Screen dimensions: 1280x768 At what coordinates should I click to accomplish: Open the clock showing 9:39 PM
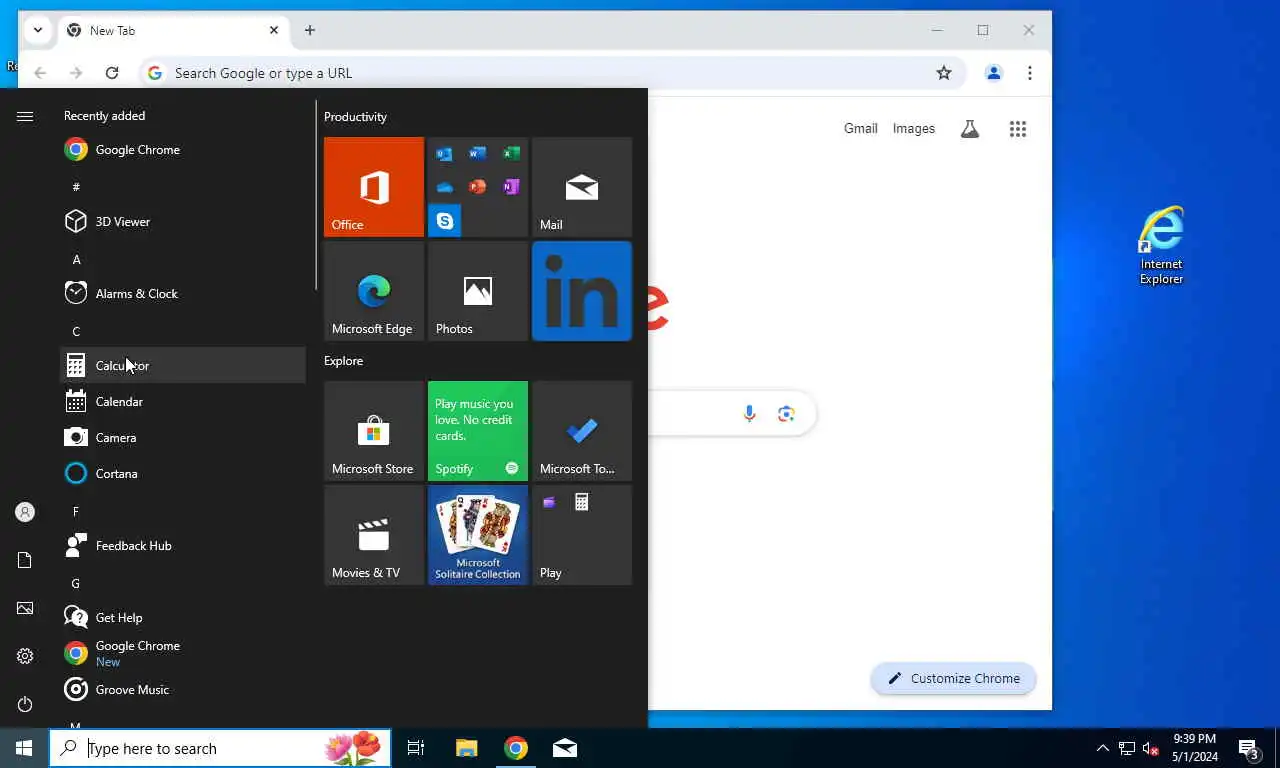pyautogui.click(x=1193, y=748)
